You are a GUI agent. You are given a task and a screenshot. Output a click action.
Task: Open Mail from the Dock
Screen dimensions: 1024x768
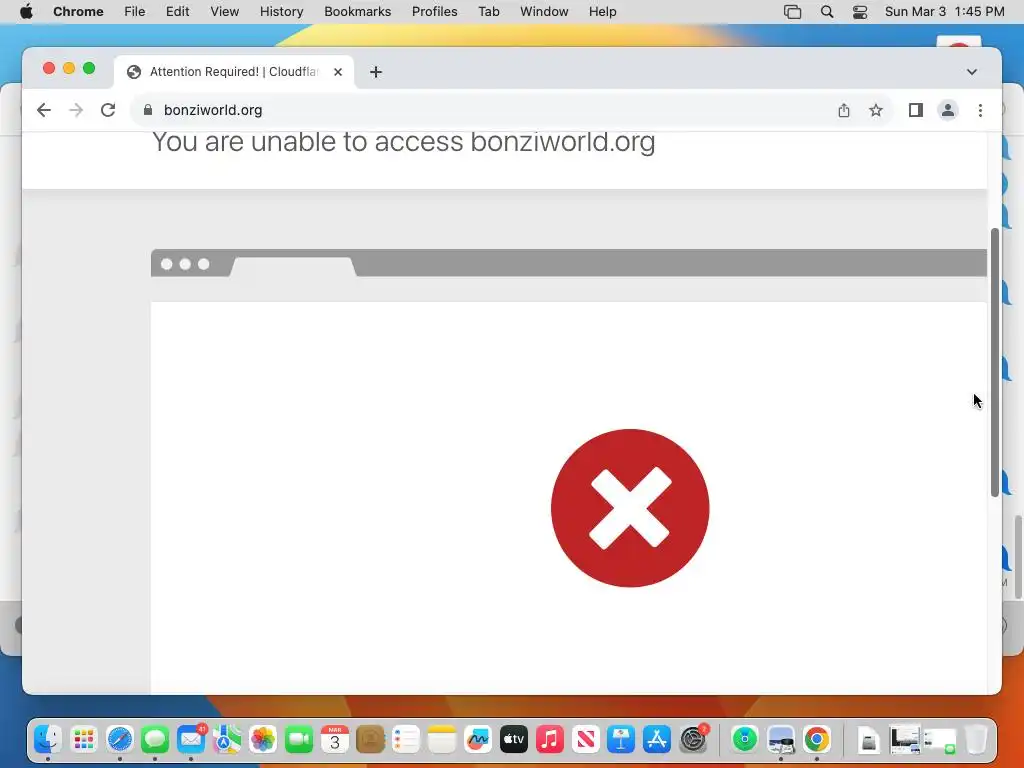191,739
